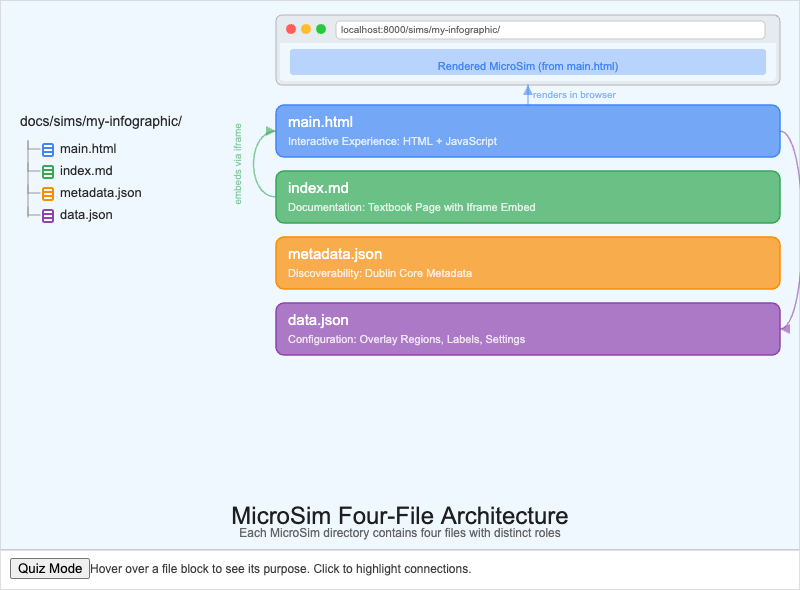Click the purple data.json file icon
Viewport: 800px width, 590px height.
point(46,215)
